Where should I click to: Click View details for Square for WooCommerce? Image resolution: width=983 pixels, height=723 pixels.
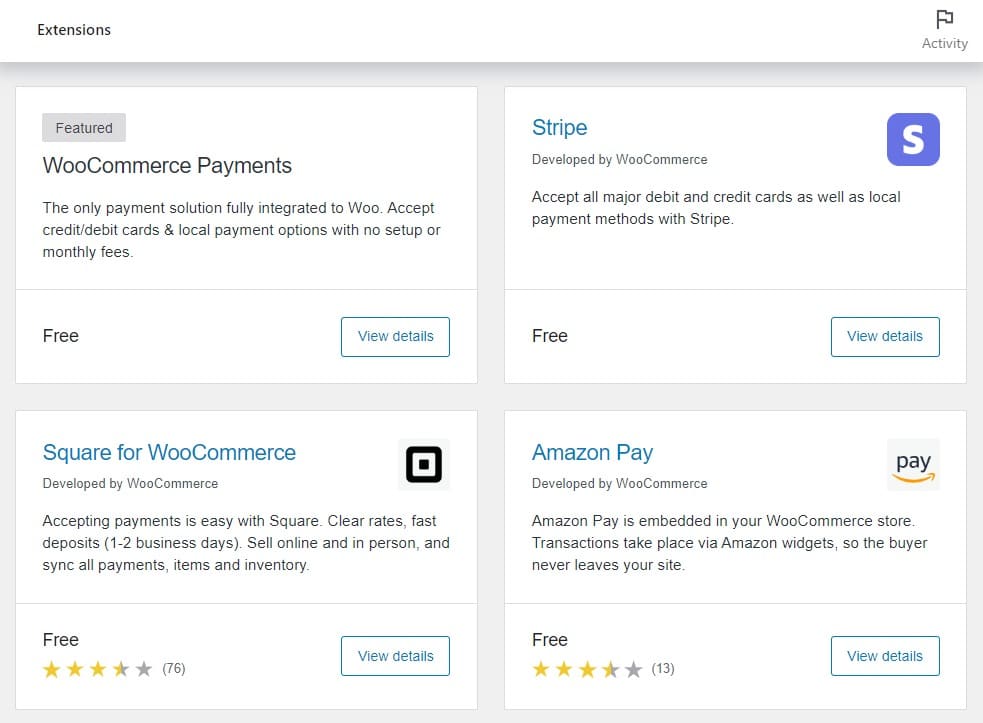(x=395, y=656)
